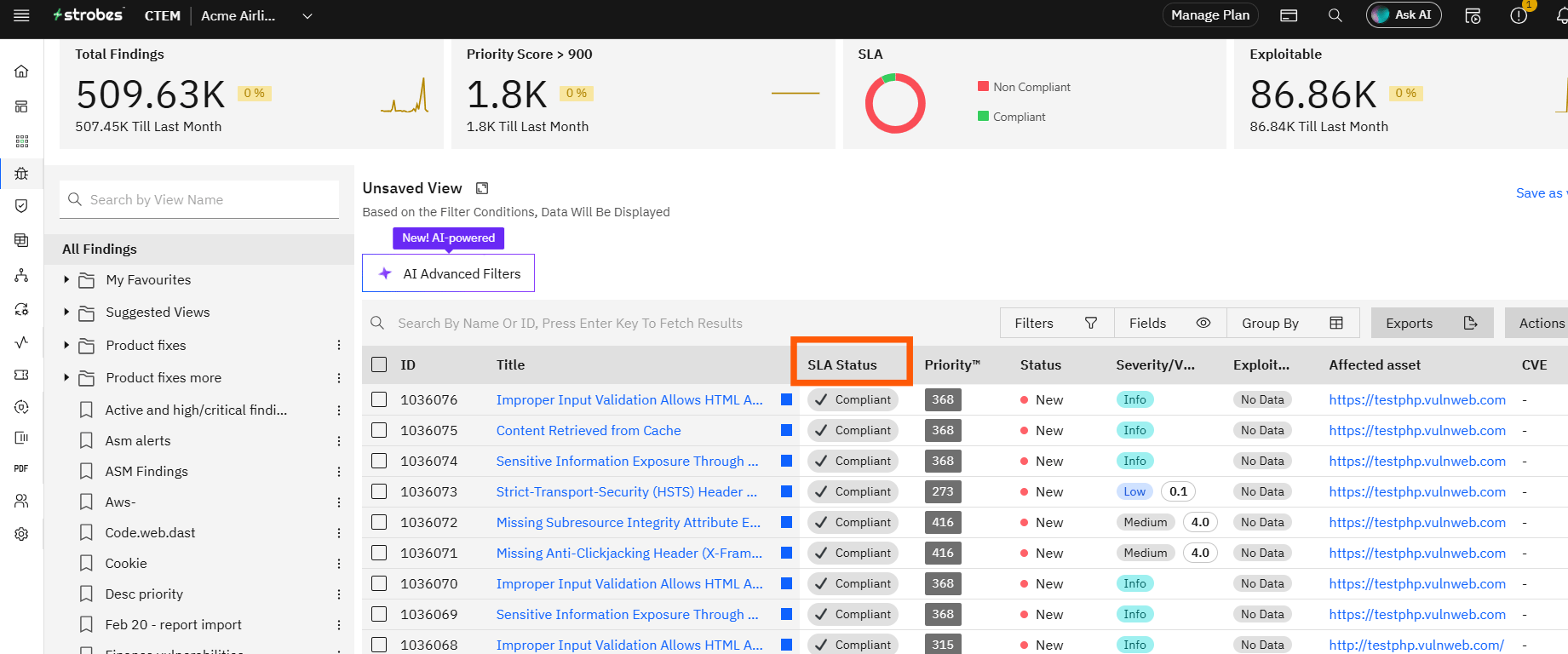Open the Group By dropdown
This screenshot has height=654, width=1568.
(x=1292, y=323)
